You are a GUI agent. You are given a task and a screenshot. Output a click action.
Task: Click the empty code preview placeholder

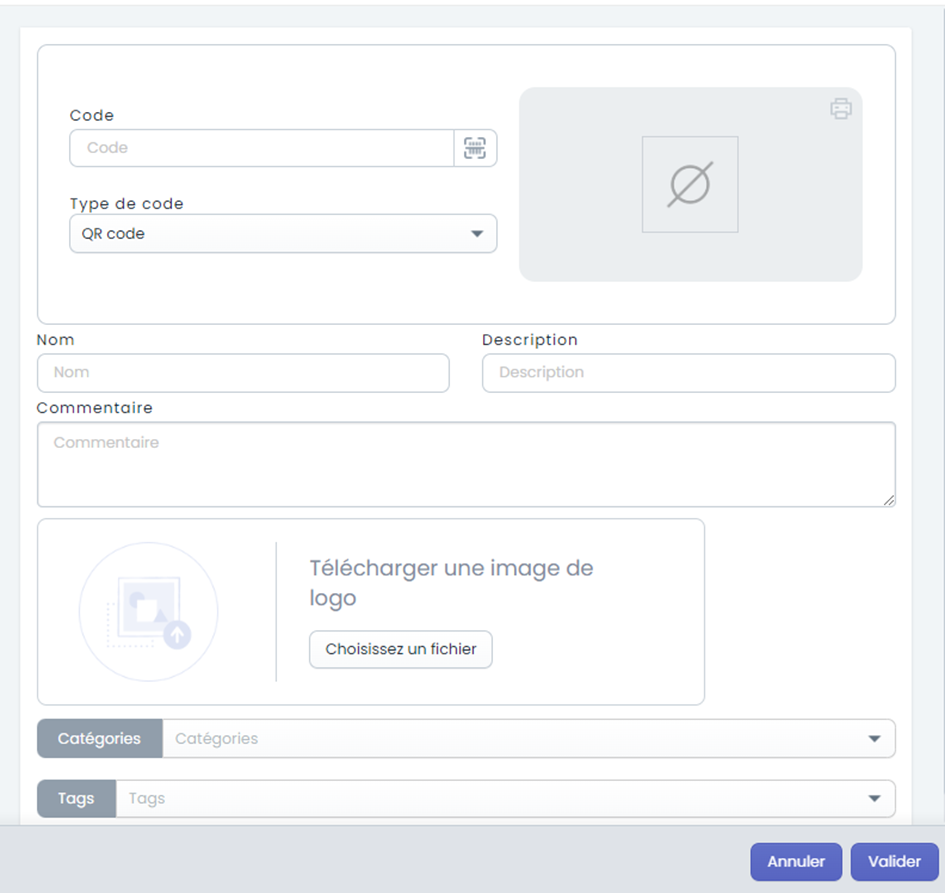pyautogui.click(x=690, y=184)
